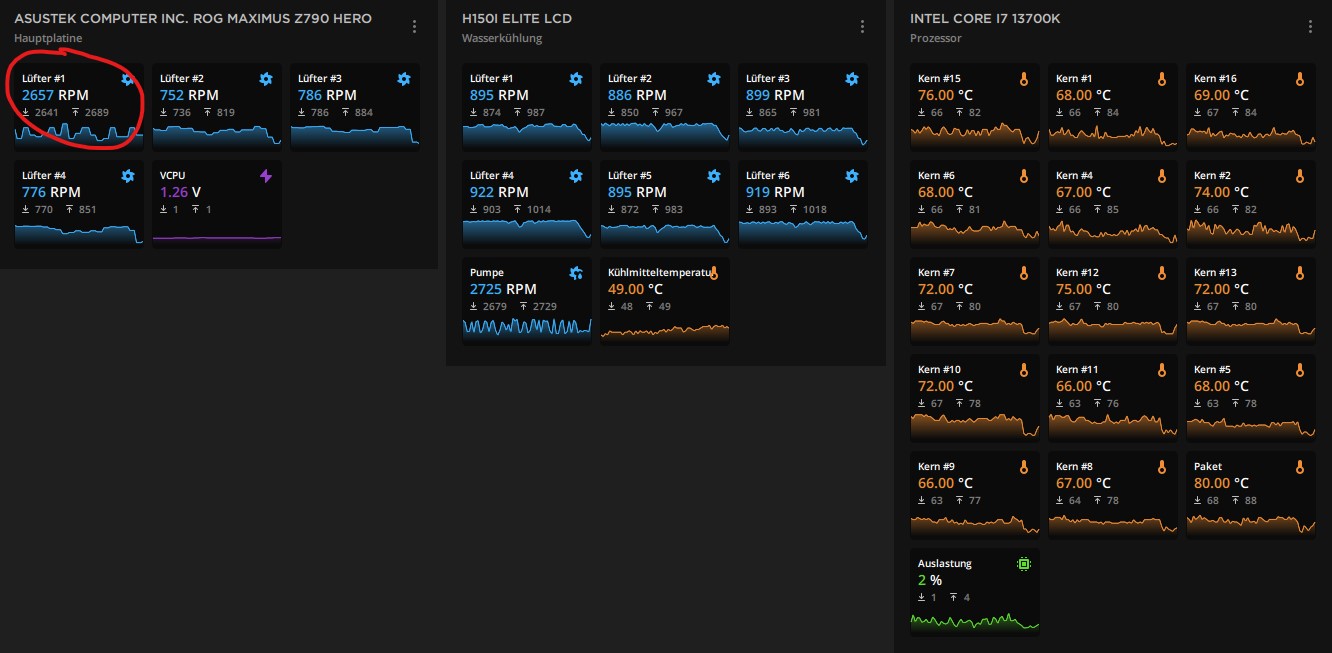The width and height of the screenshot is (1332, 653).
Task: Click the thermometer icon on Kern #12
Action: tap(1162, 273)
